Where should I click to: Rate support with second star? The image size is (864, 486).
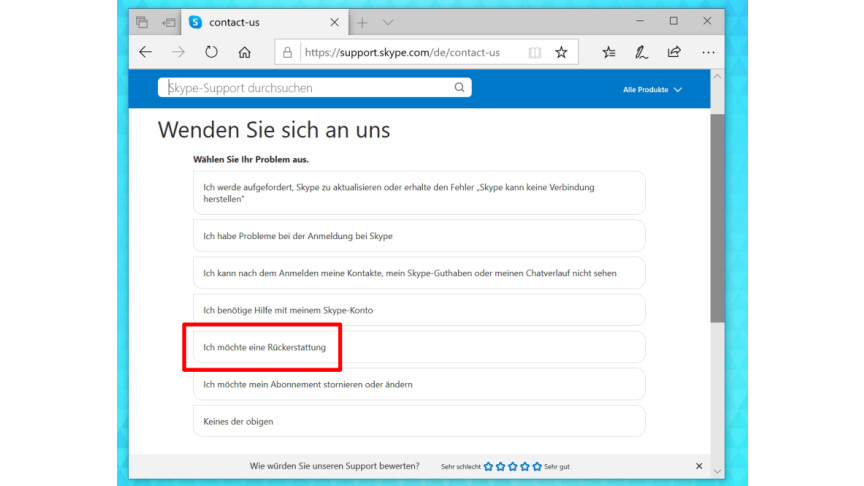[500, 466]
